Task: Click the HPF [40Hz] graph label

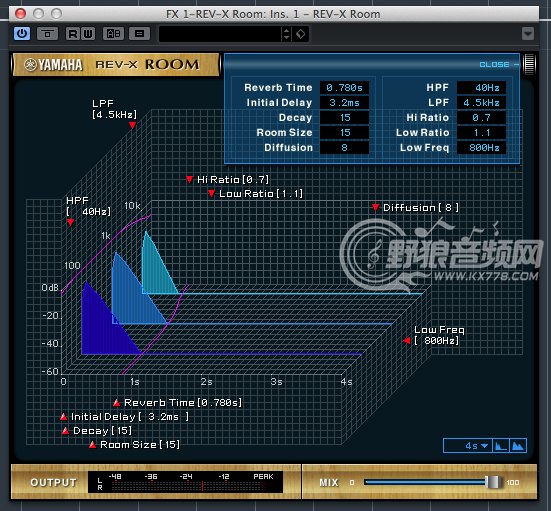Action: [88, 206]
